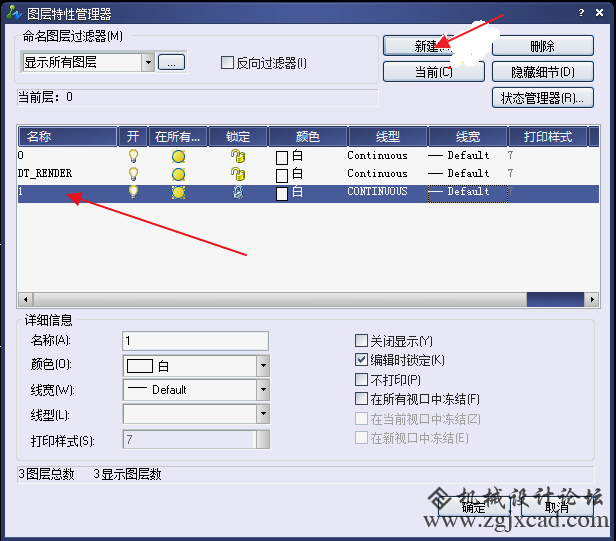The width and height of the screenshot is (616, 541).
Task: Set the layer as Current (C)
Action: 434,72
